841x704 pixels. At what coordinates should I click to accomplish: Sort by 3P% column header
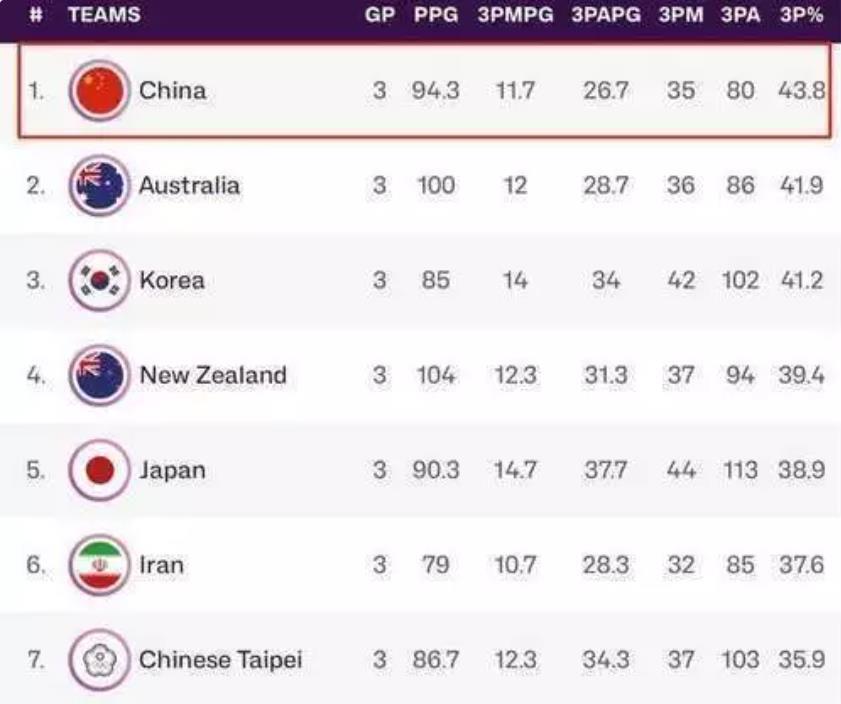click(801, 14)
